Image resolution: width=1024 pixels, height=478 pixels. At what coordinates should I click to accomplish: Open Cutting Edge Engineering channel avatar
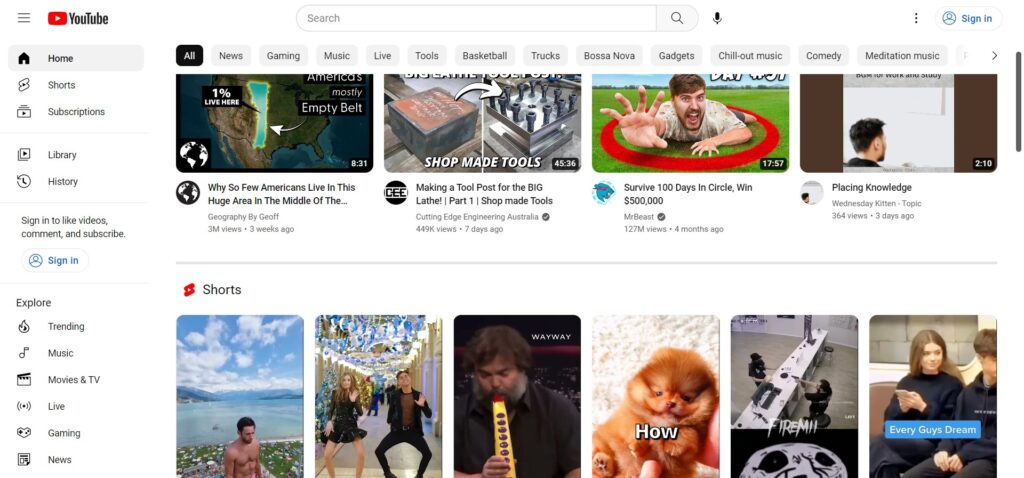396,193
